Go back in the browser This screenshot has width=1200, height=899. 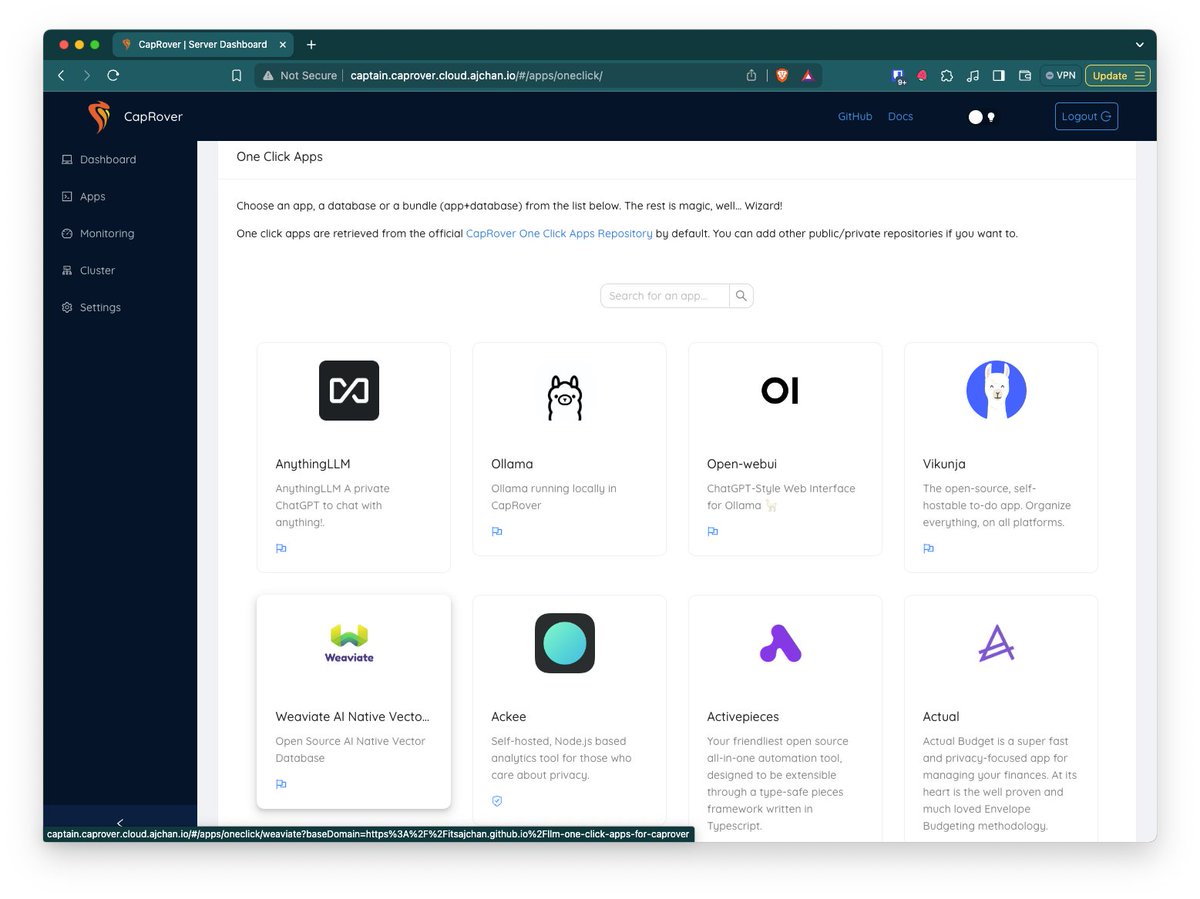(x=61, y=75)
